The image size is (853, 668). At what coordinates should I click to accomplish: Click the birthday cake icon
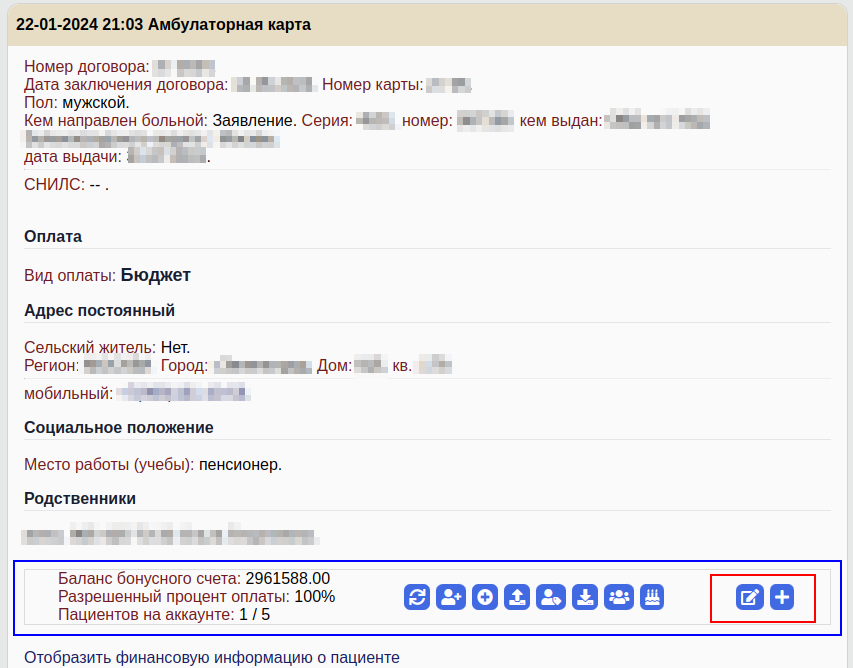click(652, 597)
